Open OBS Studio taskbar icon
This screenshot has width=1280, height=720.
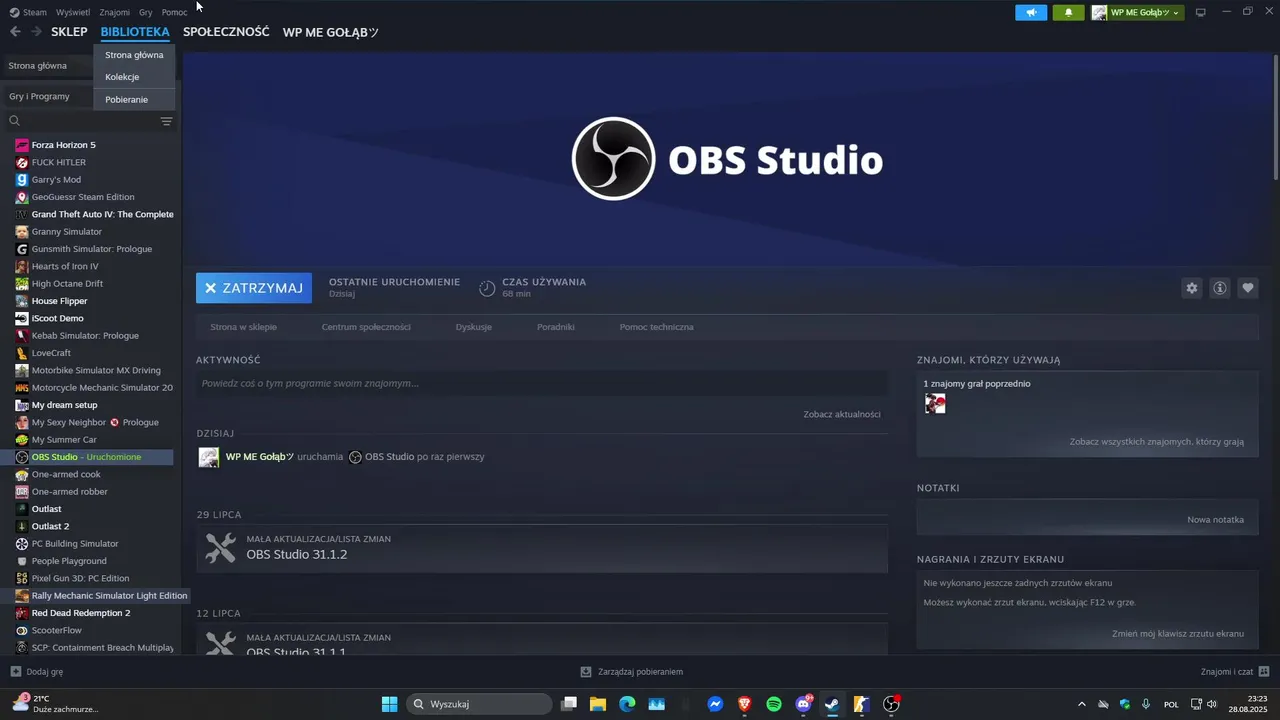891,704
